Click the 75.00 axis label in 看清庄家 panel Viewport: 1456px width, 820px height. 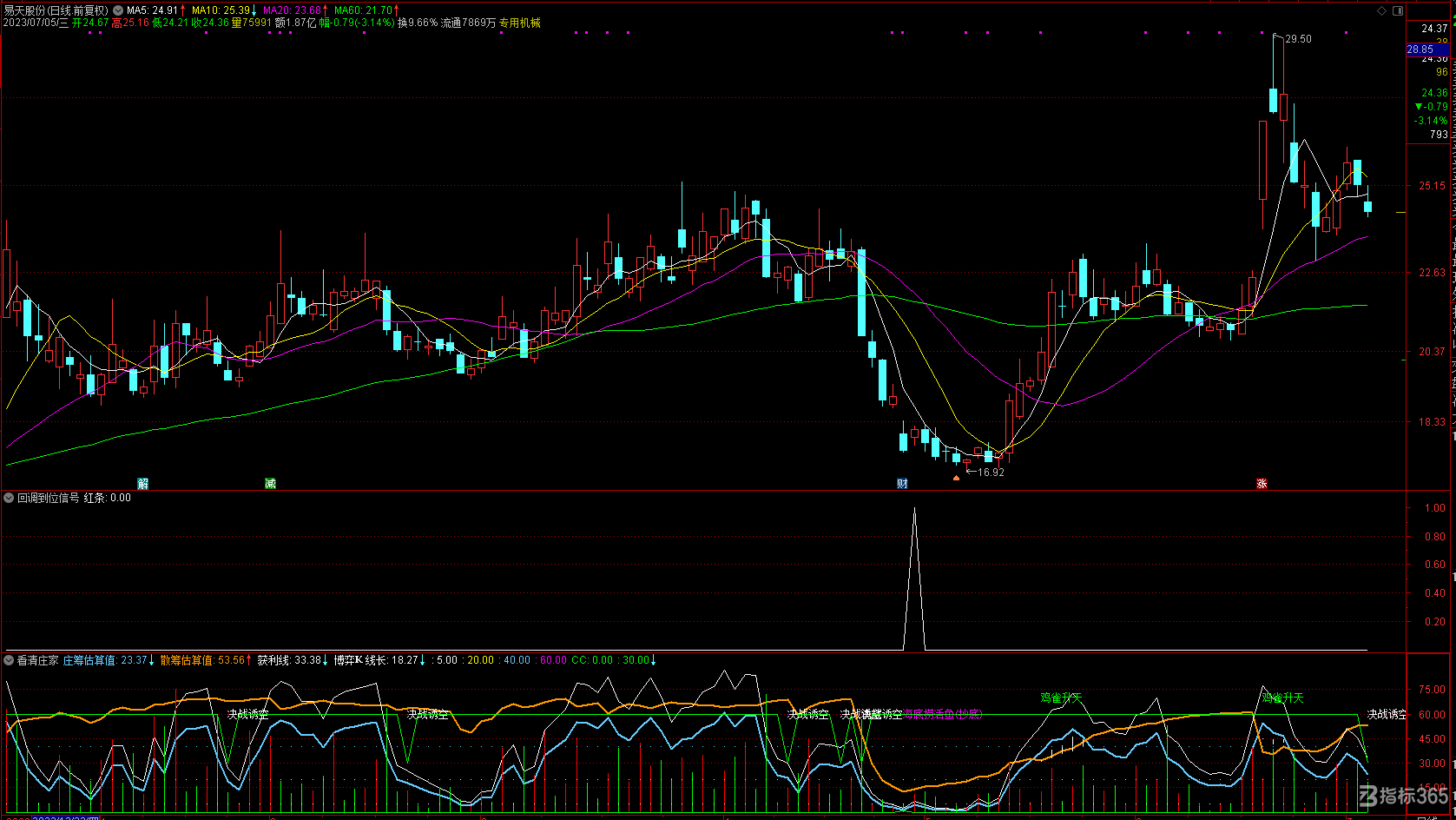(1432, 690)
